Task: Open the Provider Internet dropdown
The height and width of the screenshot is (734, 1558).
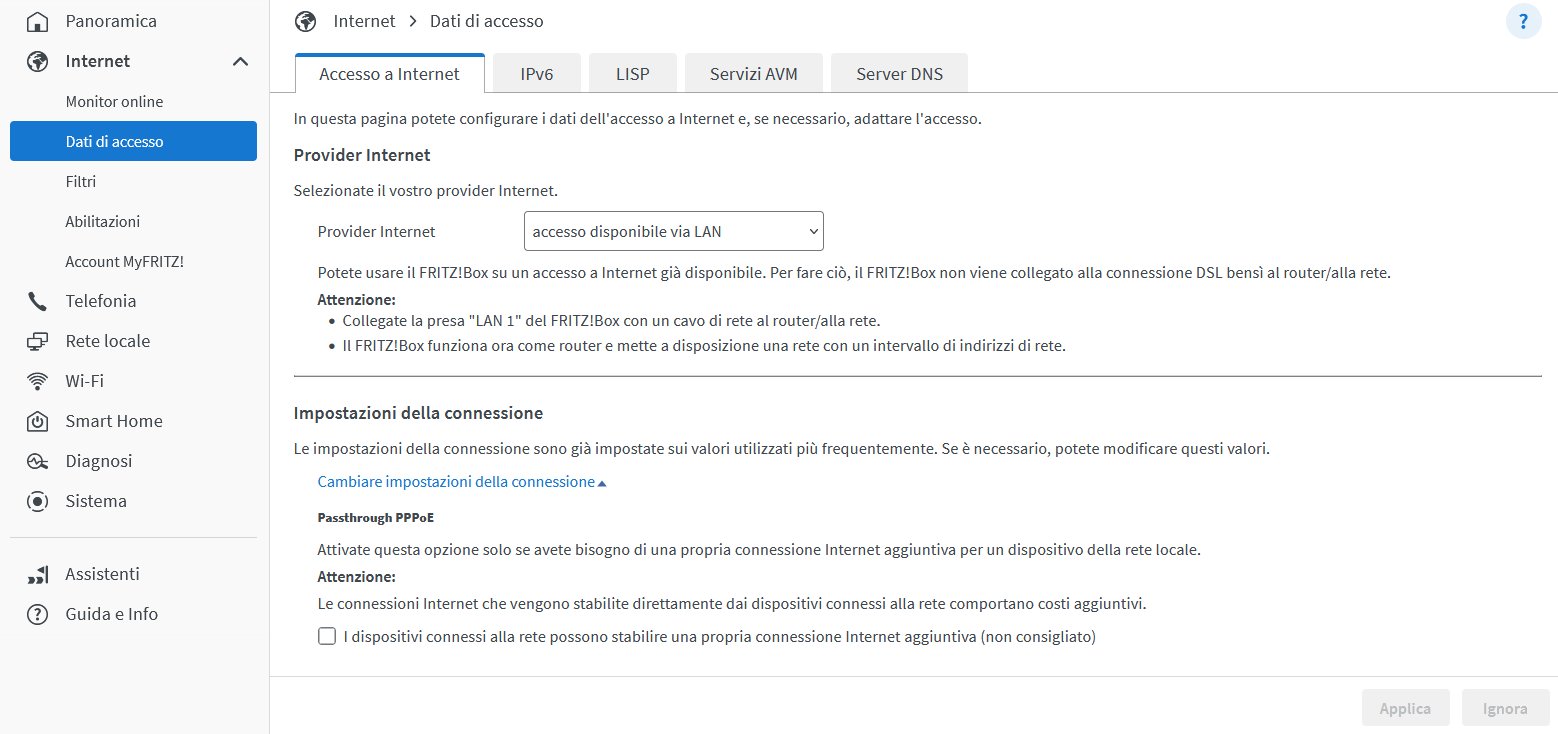Action: coord(673,231)
